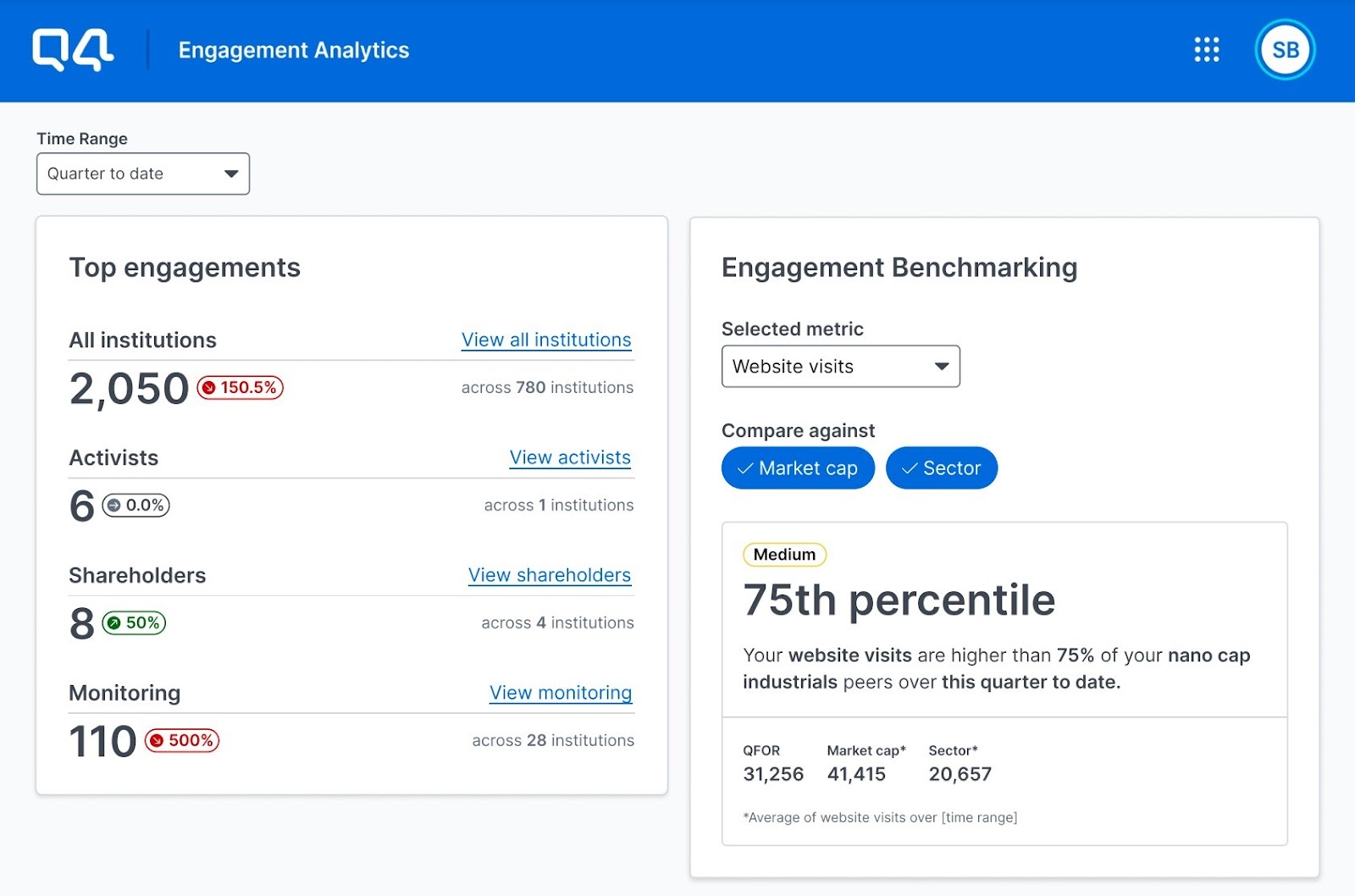Click the Shareholders count of 8
Viewport: 1355px width, 896px height.
pyautogui.click(x=82, y=623)
